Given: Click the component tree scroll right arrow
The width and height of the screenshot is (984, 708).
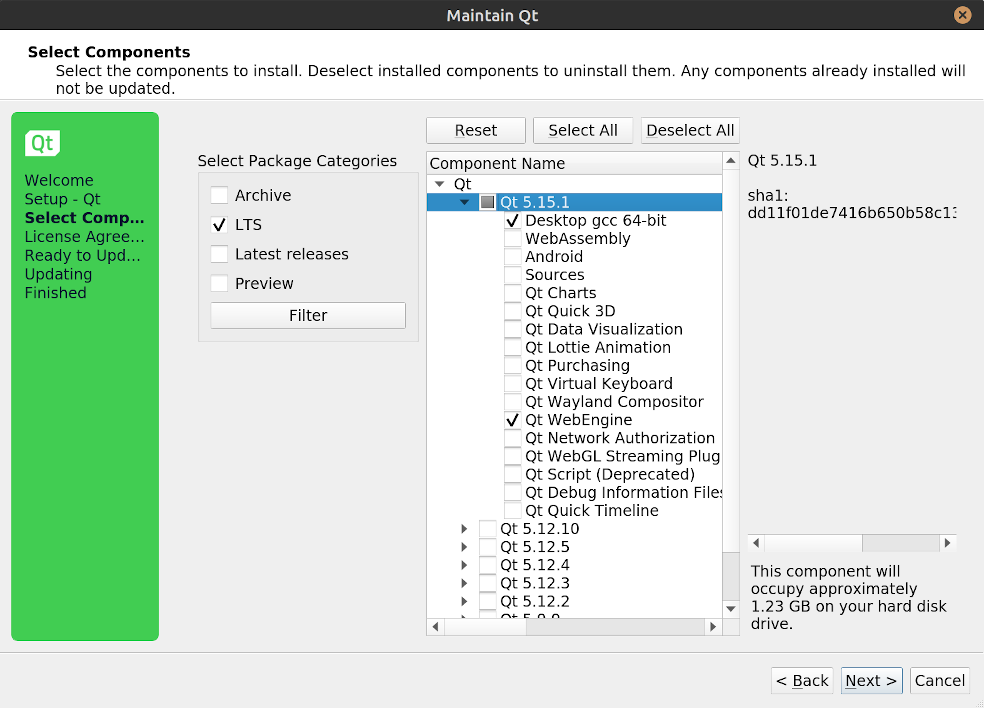Looking at the screenshot, I should (713, 626).
